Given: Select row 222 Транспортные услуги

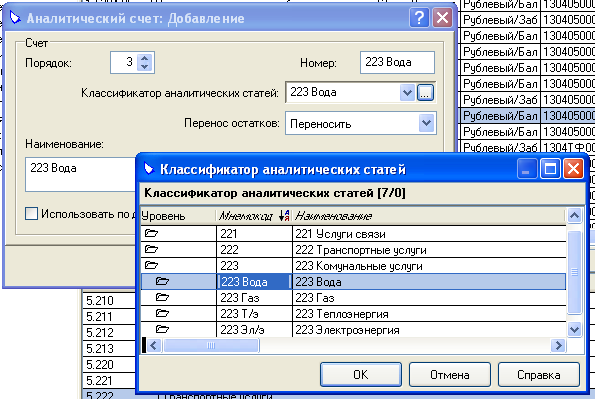Looking at the screenshot, I should 353,249.
